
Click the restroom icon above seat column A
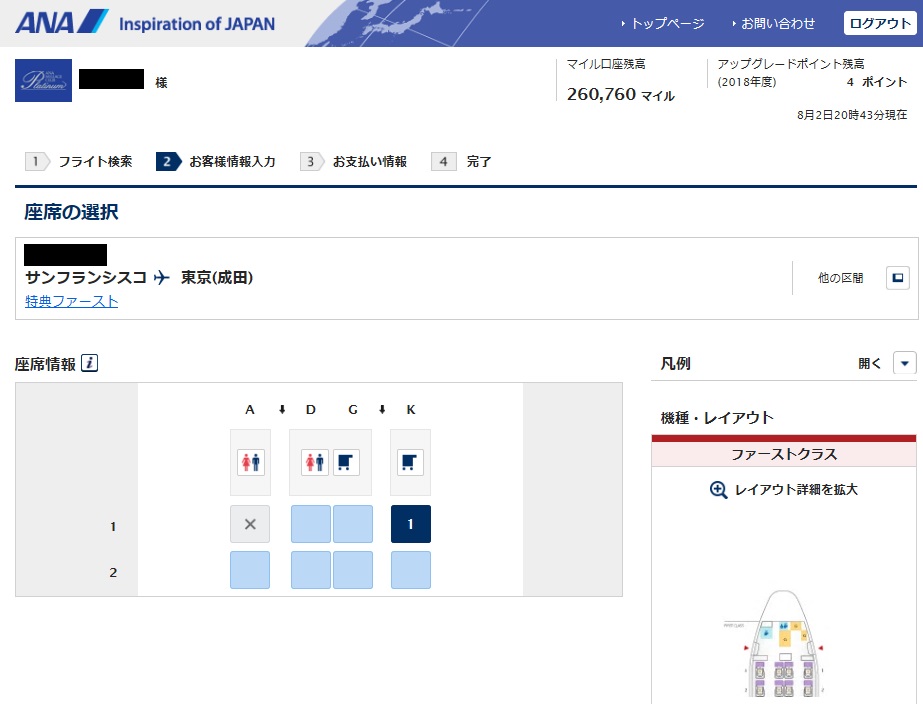tap(249, 461)
